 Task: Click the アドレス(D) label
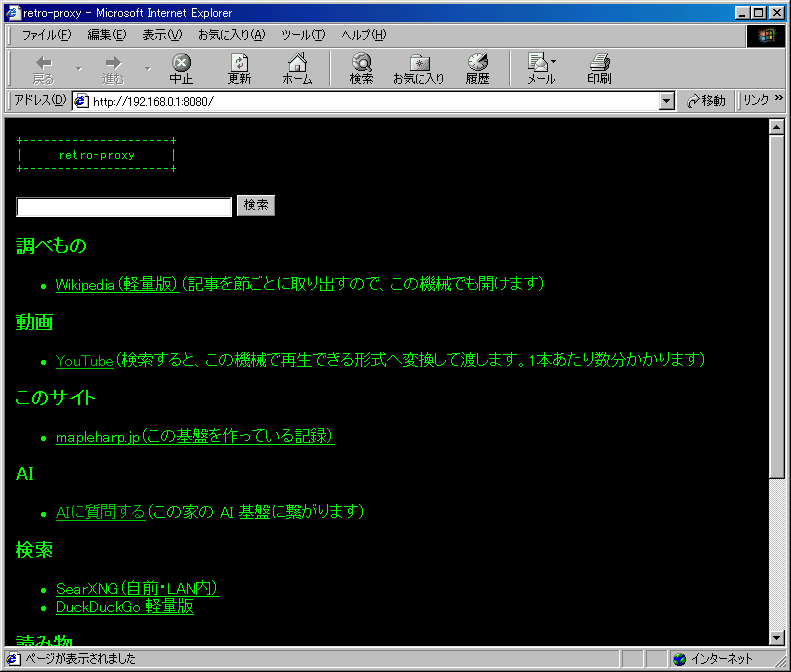(40, 100)
